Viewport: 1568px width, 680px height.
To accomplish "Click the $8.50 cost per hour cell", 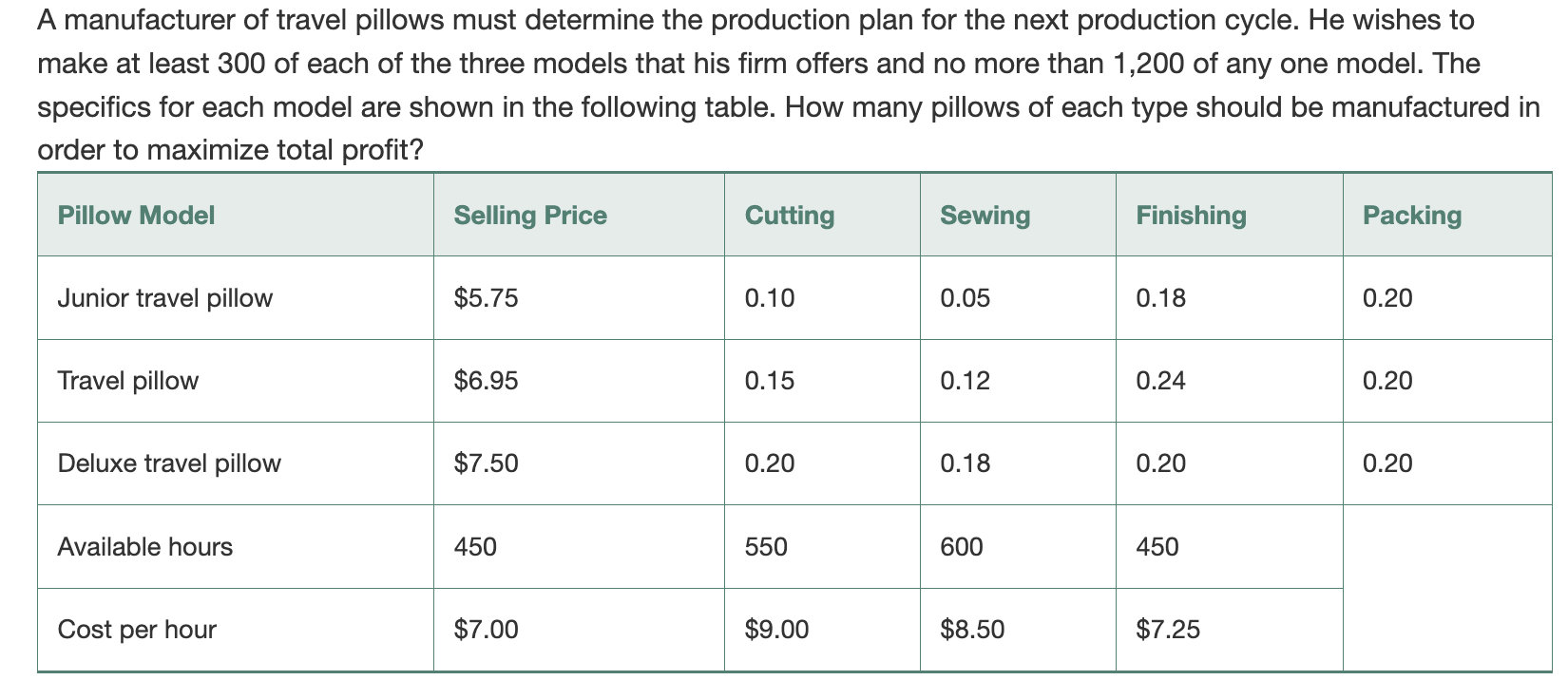I will [972, 630].
